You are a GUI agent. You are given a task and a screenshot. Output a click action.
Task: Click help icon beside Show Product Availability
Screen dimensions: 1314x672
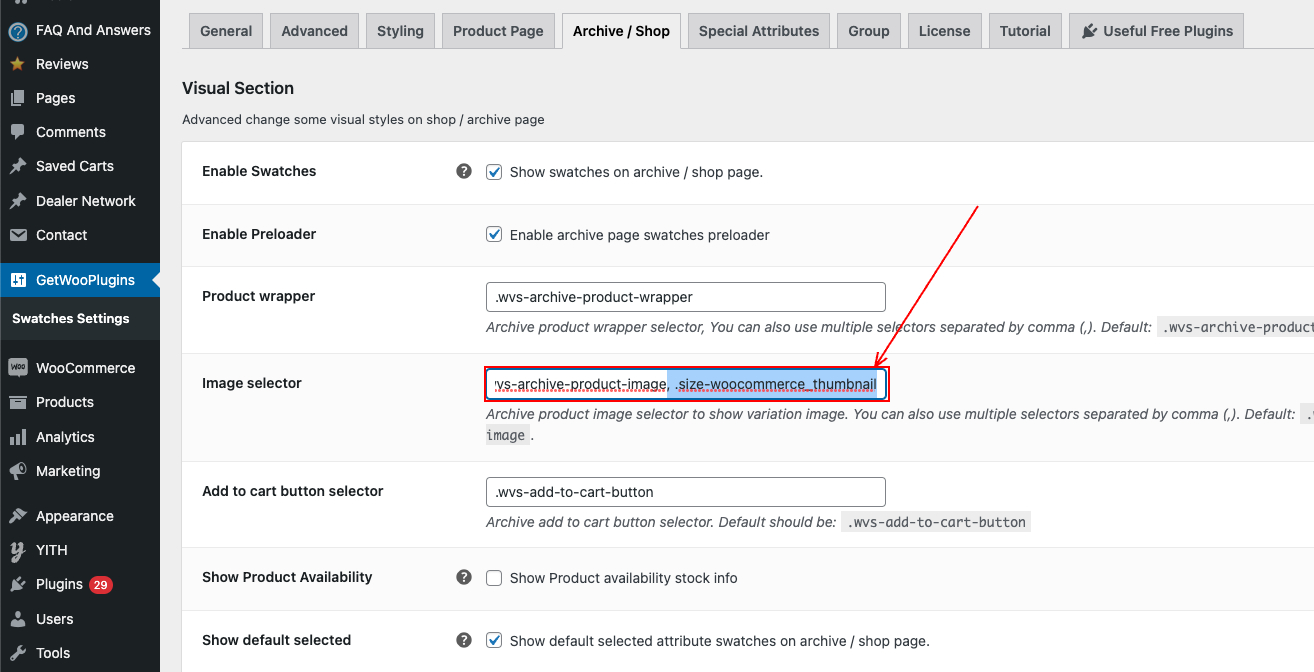pyautogui.click(x=464, y=577)
